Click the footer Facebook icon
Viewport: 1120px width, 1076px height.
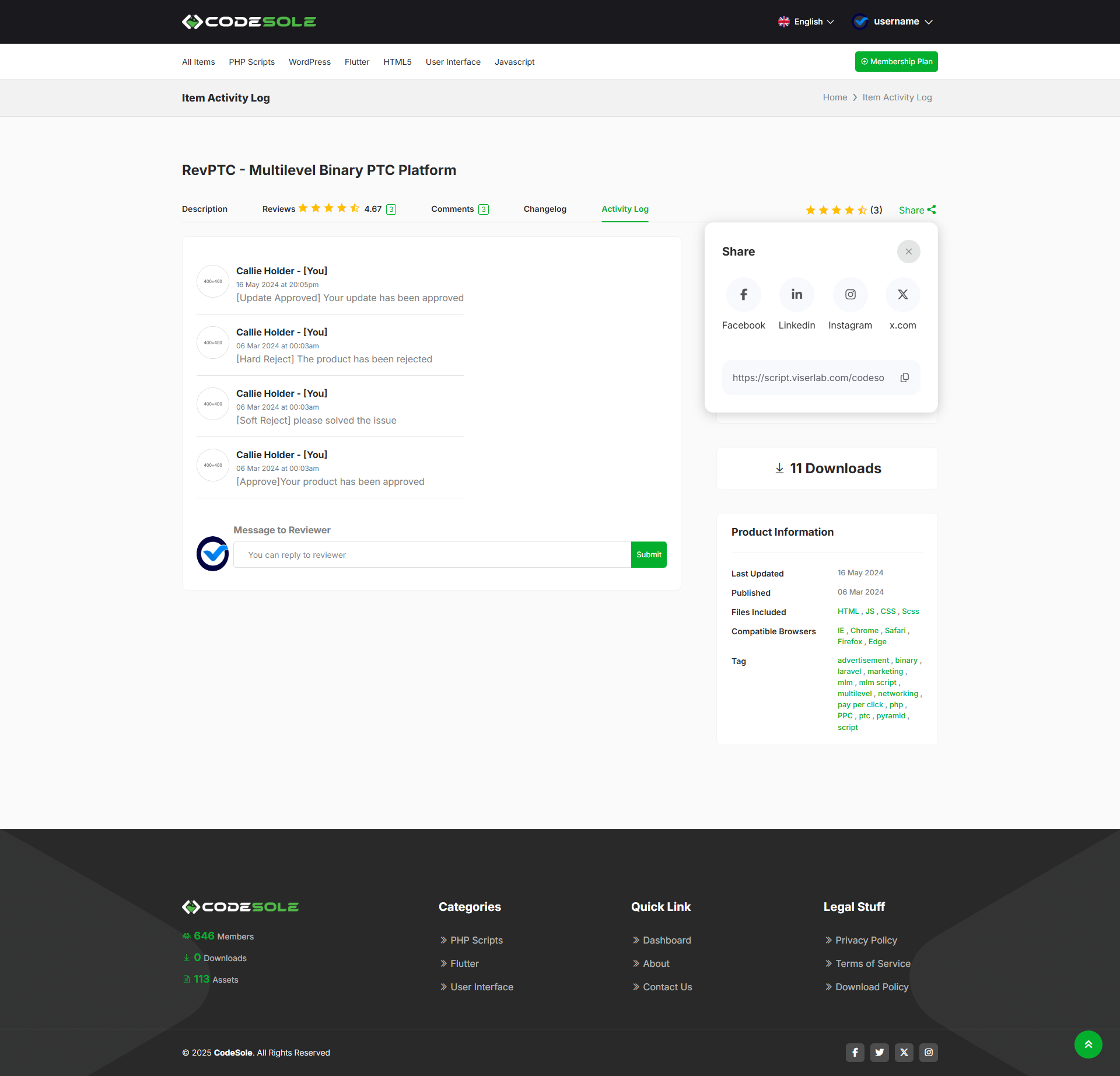855,1052
